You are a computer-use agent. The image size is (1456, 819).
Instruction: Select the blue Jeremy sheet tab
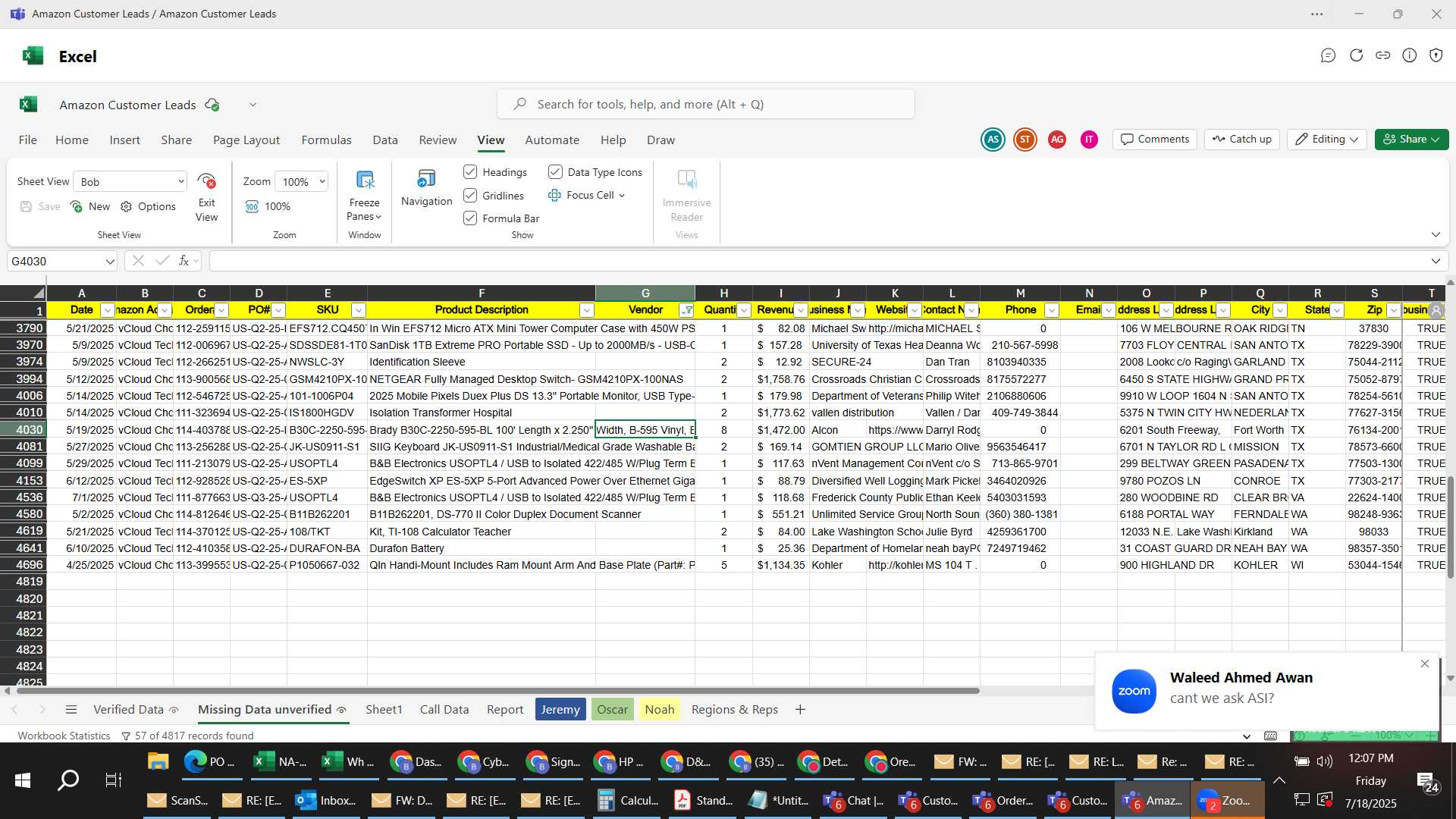[560, 710]
